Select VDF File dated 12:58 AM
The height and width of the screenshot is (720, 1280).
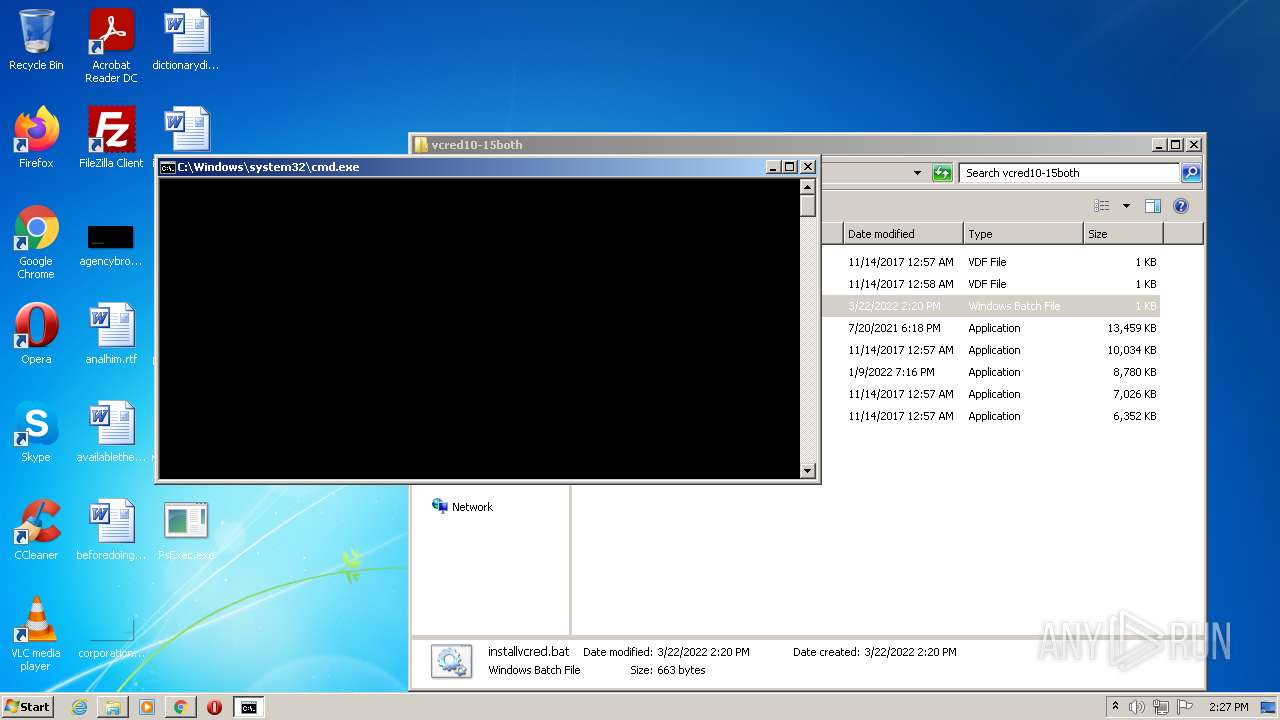[x=990, y=284]
